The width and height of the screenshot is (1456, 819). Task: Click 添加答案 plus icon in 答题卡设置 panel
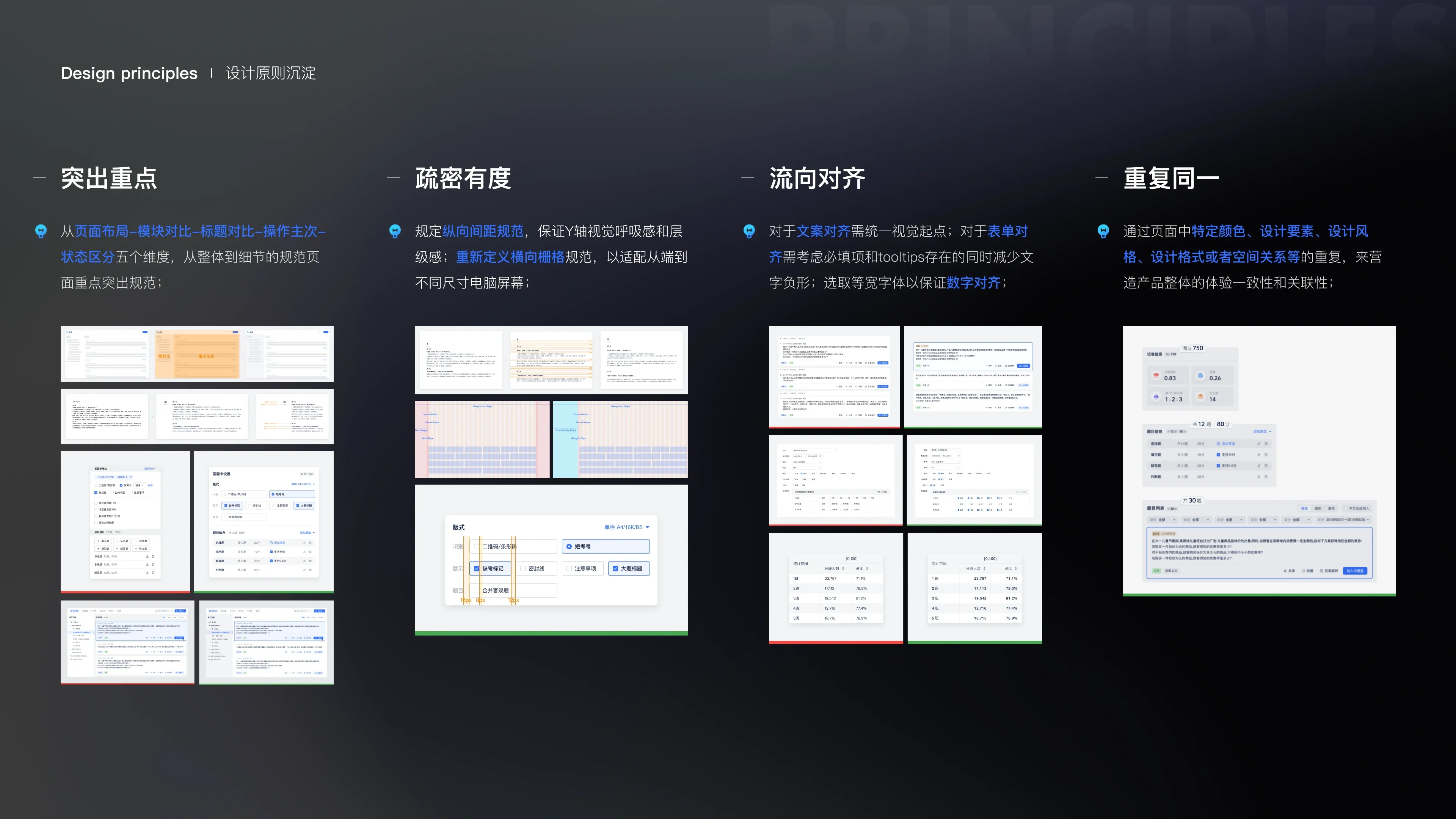[271, 543]
